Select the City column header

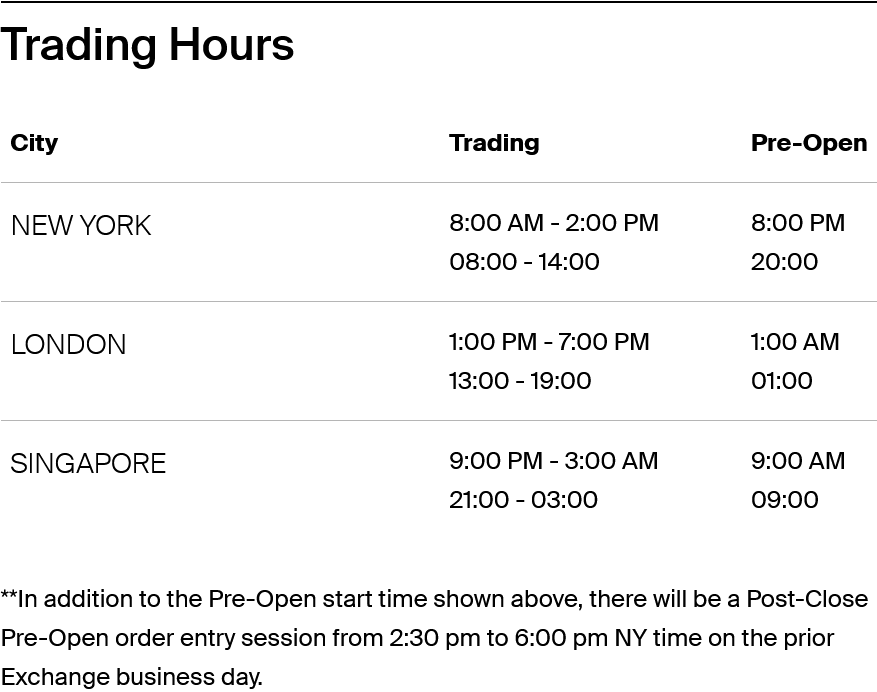click(x=34, y=143)
